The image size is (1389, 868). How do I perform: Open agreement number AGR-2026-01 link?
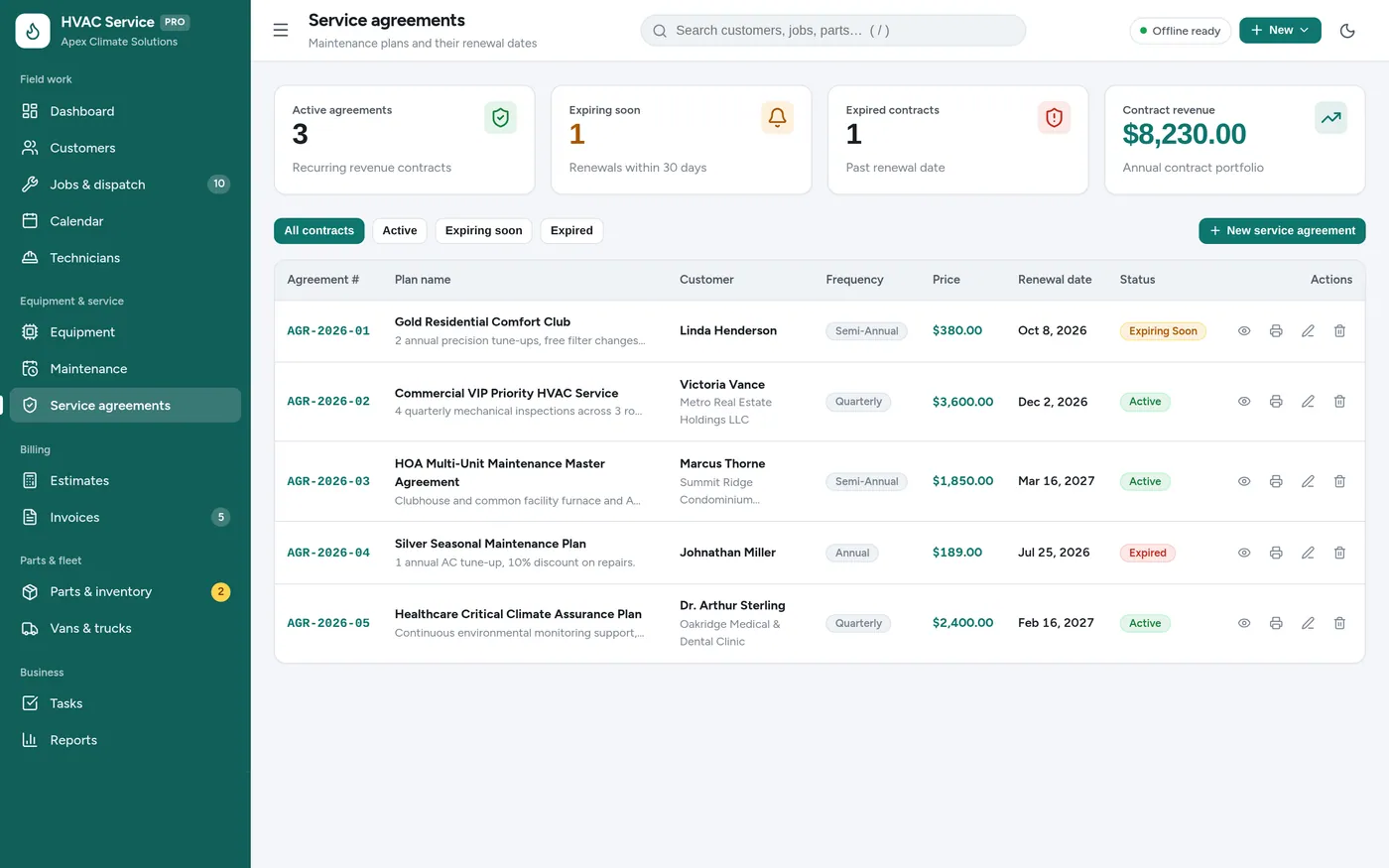[328, 331]
